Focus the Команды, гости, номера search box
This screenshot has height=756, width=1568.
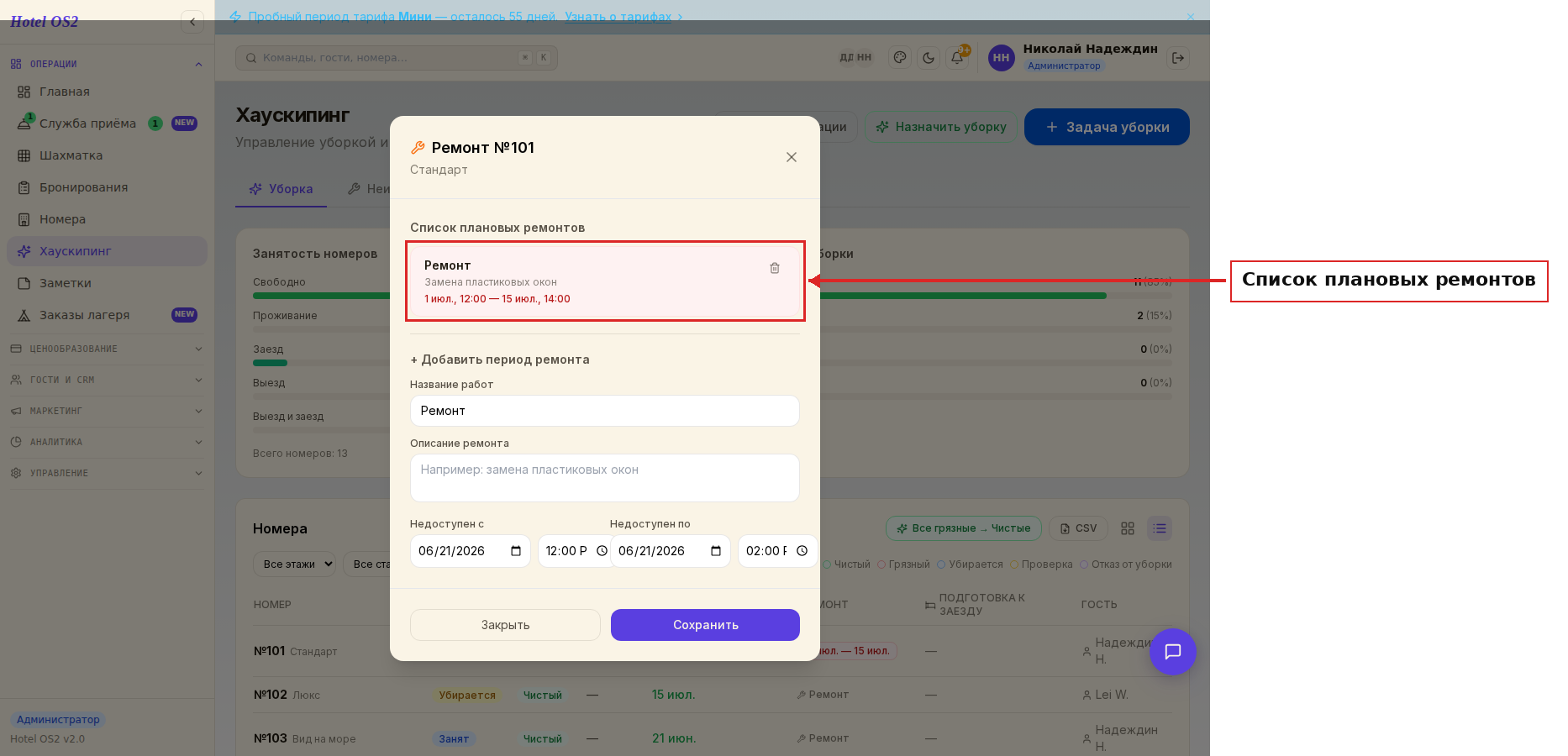(397, 58)
